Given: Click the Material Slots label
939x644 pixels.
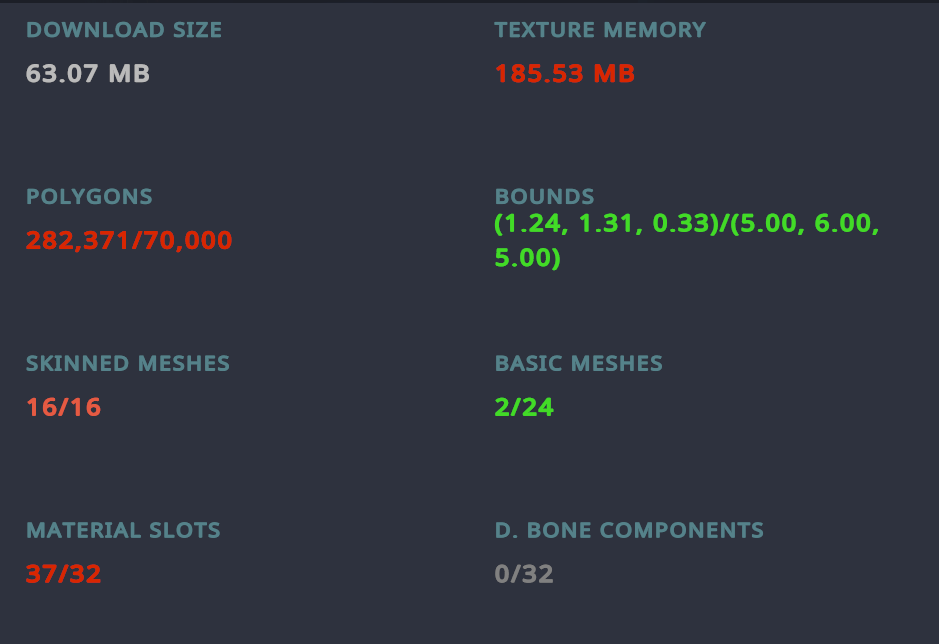Looking at the screenshot, I should coord(123,531).
